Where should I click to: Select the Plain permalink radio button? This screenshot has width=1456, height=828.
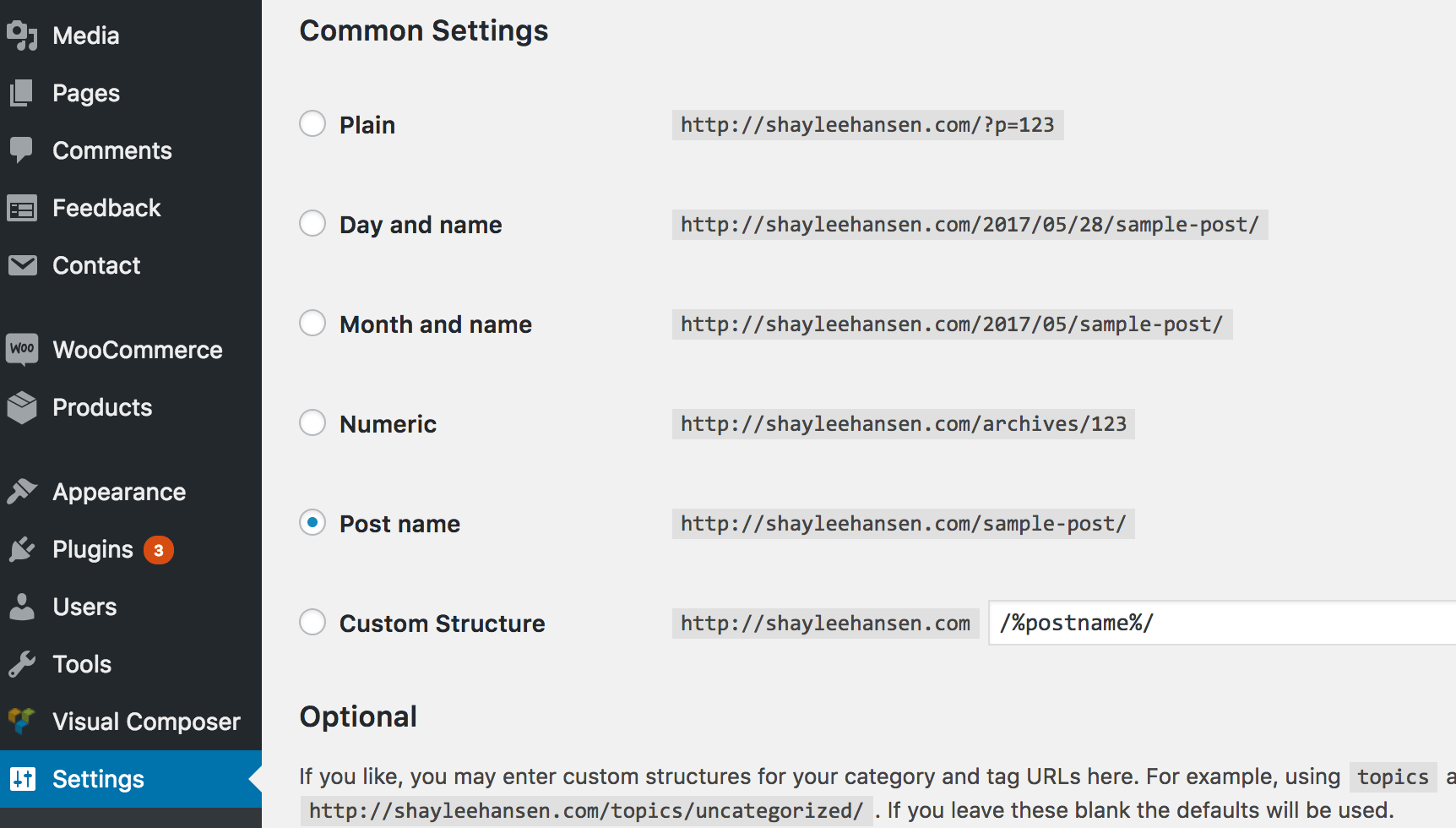coord(312,124)
